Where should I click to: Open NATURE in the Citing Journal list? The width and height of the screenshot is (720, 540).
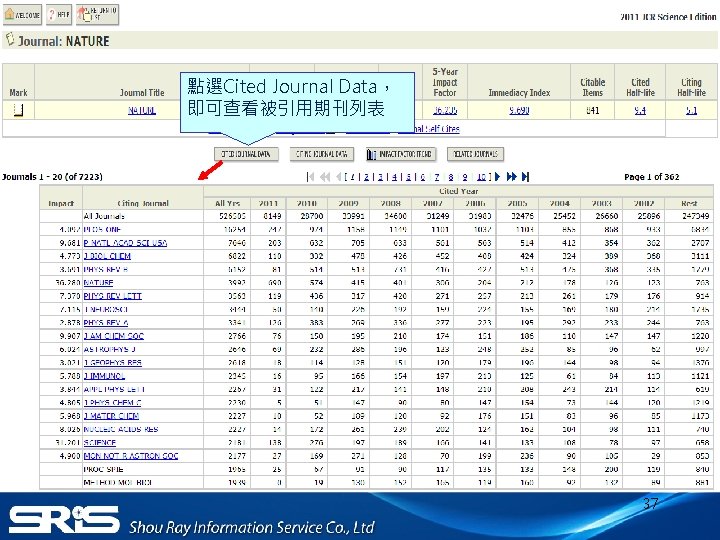coord(98,282)
